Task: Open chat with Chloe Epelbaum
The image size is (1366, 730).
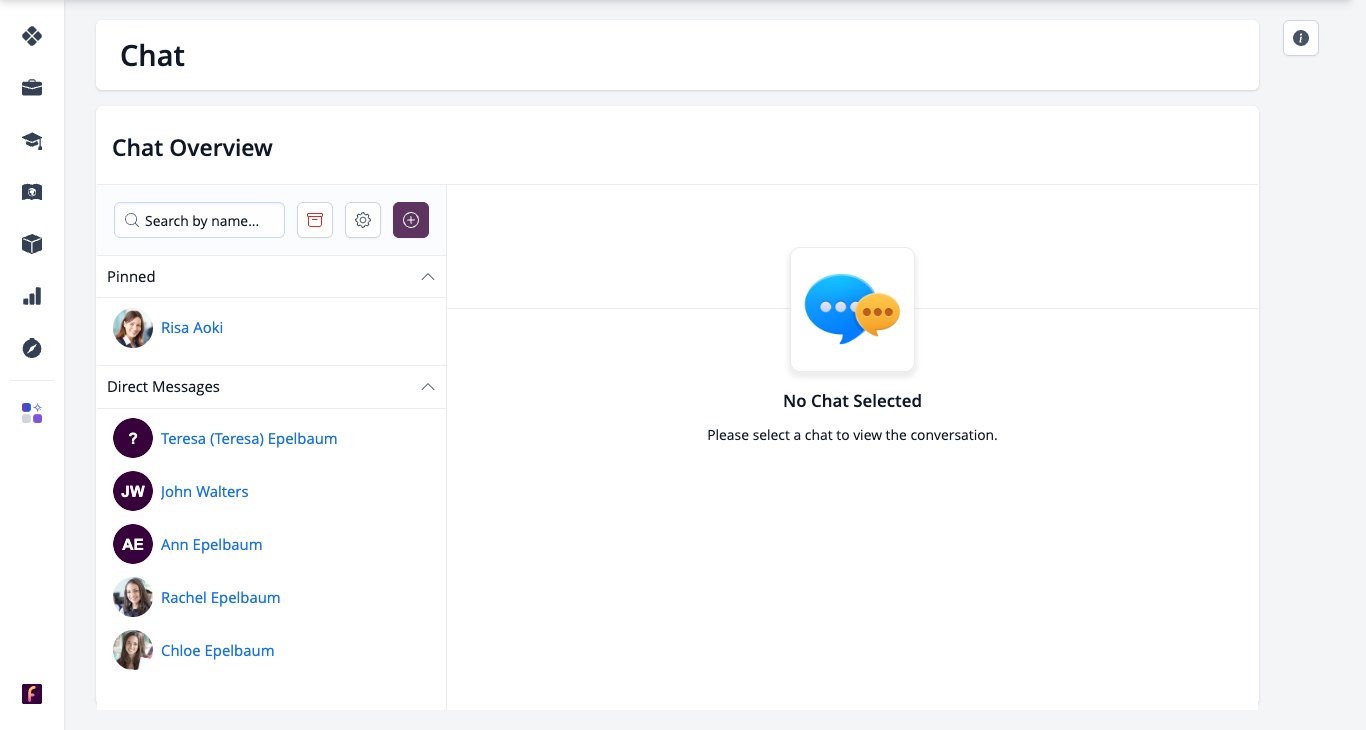Action: click(218, 650)
